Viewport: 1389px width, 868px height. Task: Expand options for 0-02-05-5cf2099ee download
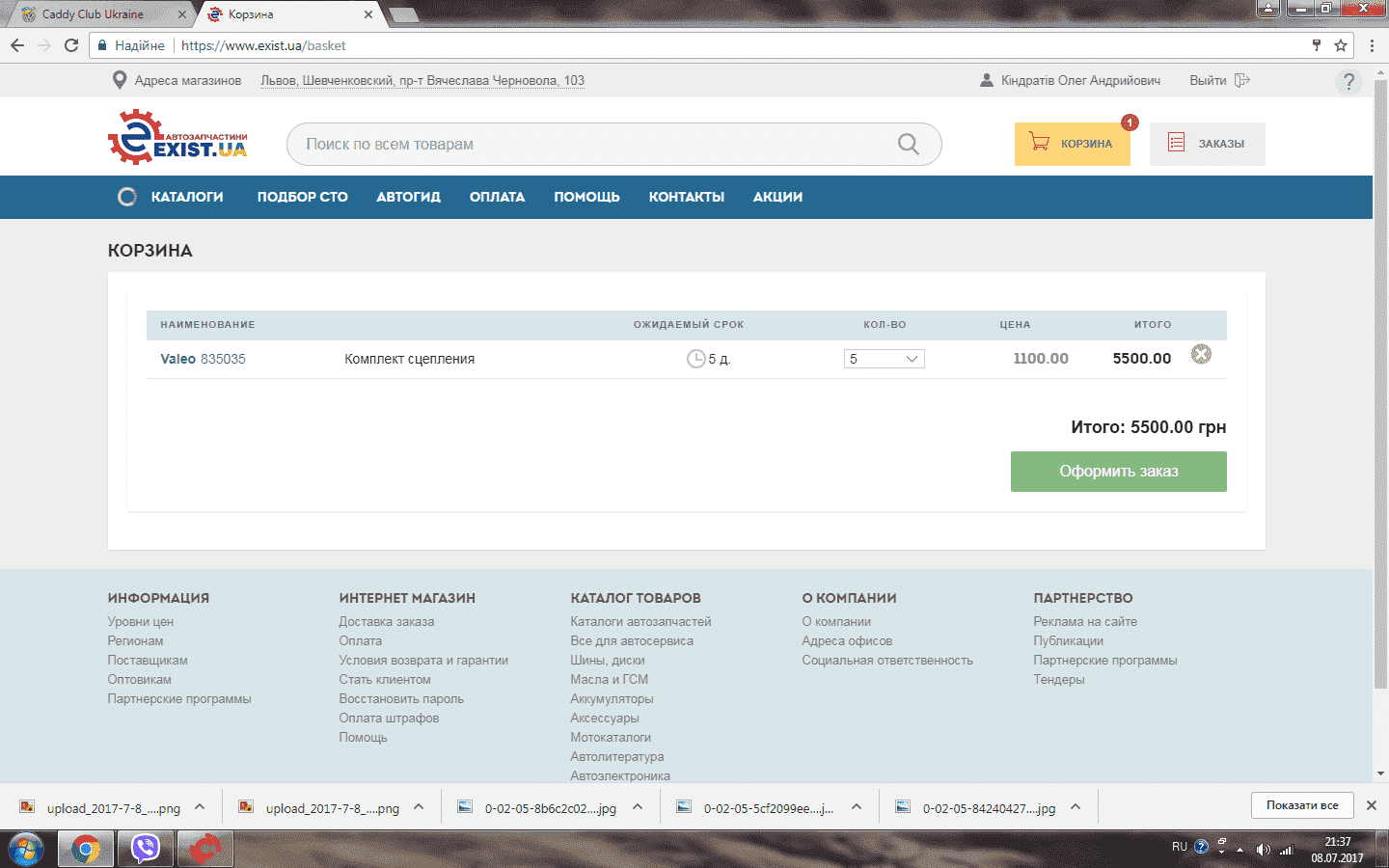pos(857,807)
